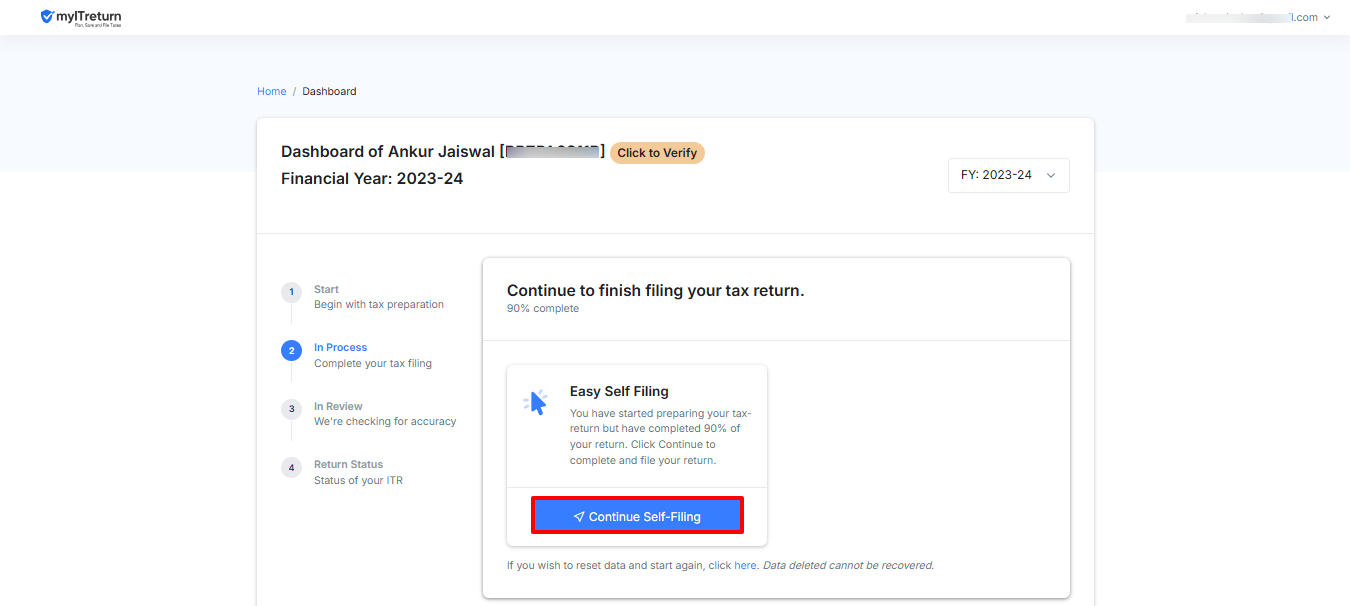Open the In Review step label
The image size is (1350, 606).
point(338,406)
